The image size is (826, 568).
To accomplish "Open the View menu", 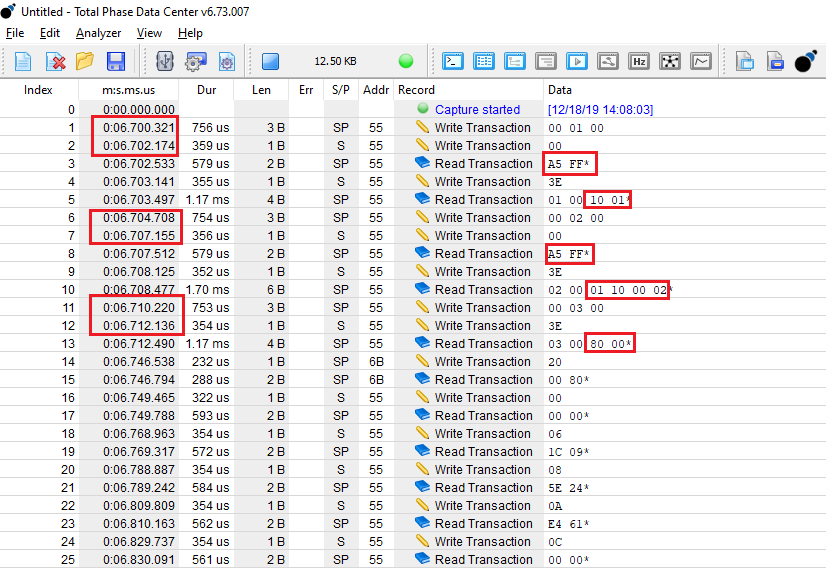I will (x=149, y=33).
